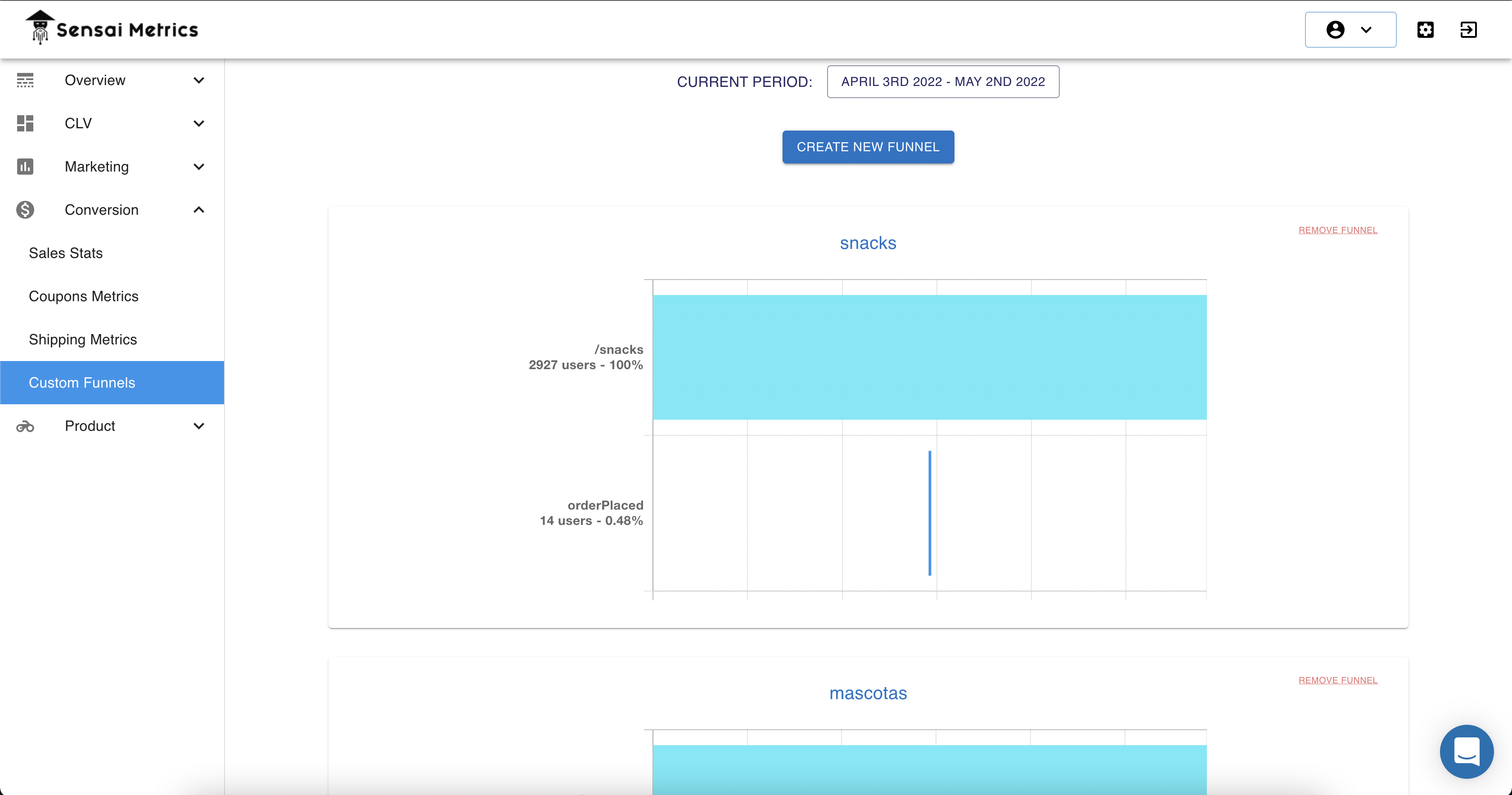This screenshot has width=1512, height=795.
Task: Click the mascotas funnel top bar
Action: point(929,770)
